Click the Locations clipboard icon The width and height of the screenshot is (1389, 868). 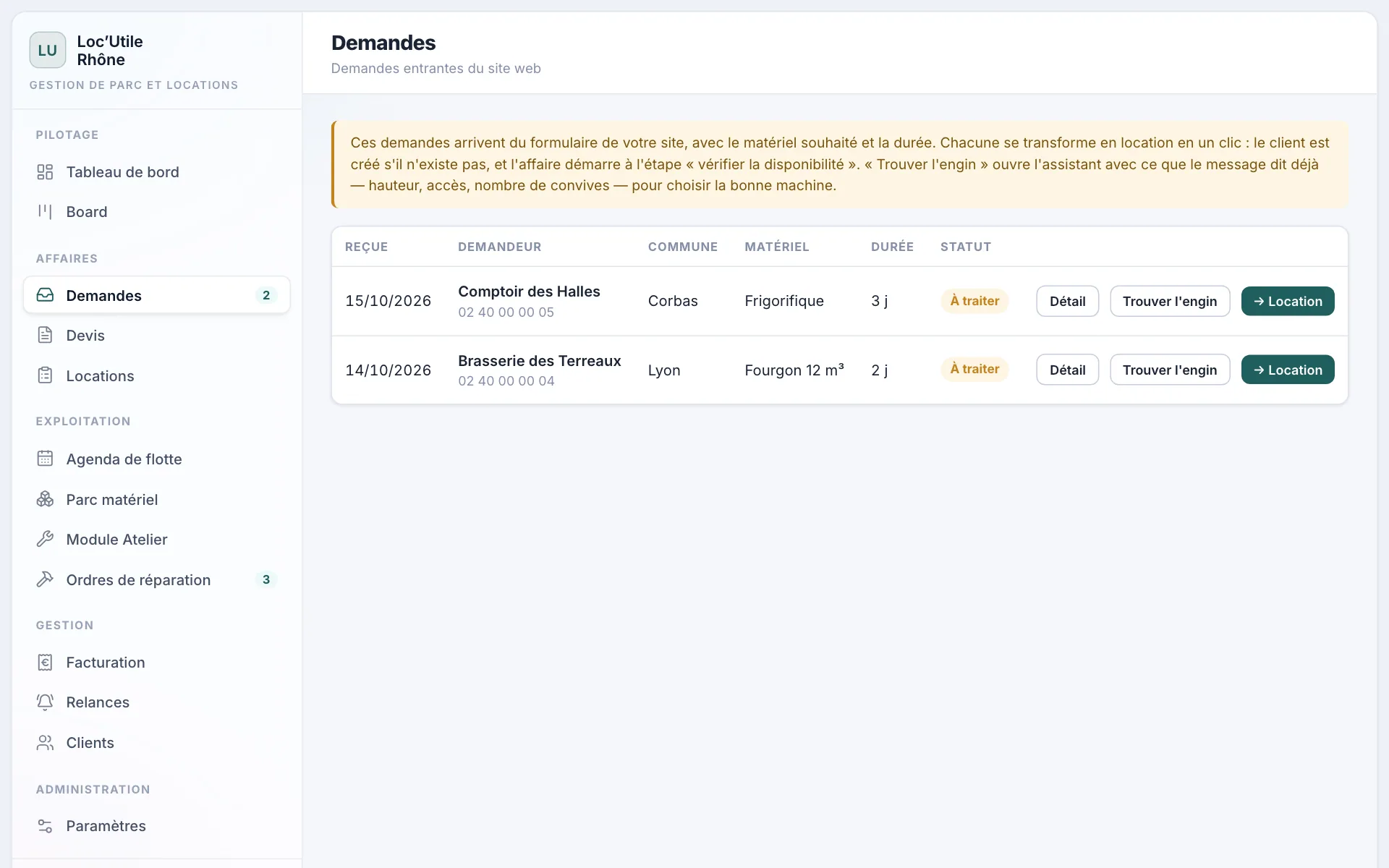45,376
